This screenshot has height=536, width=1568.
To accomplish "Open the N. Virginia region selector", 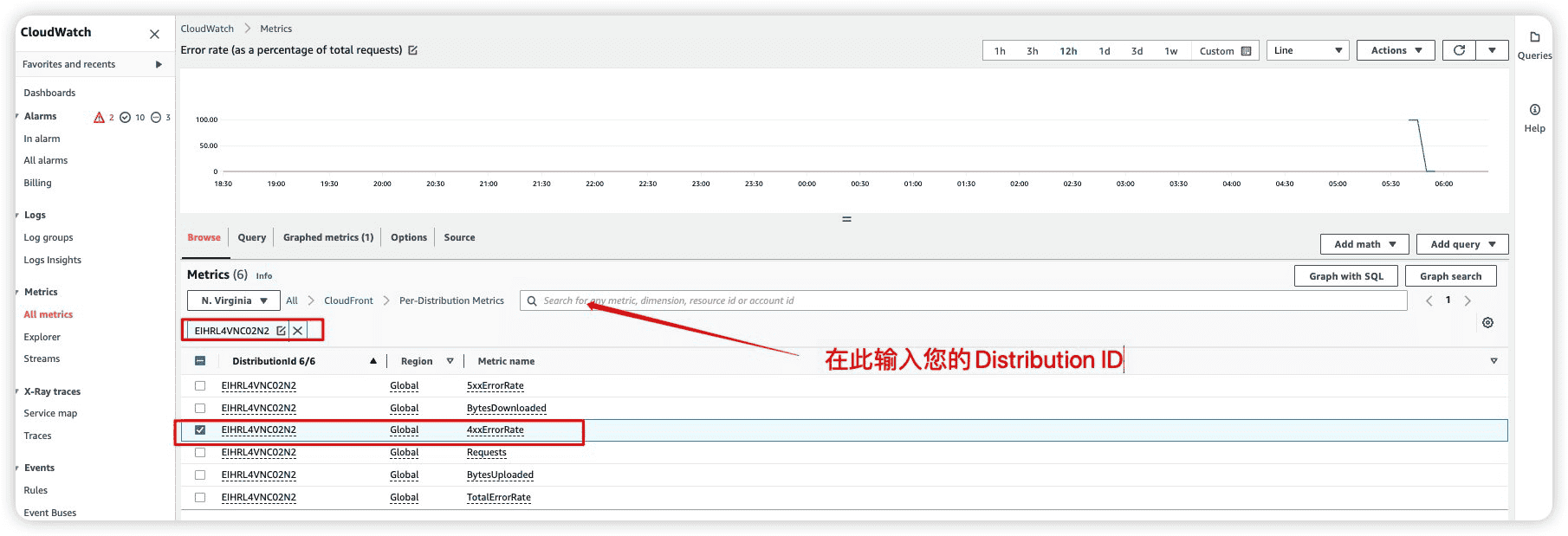I will [234, 300].
